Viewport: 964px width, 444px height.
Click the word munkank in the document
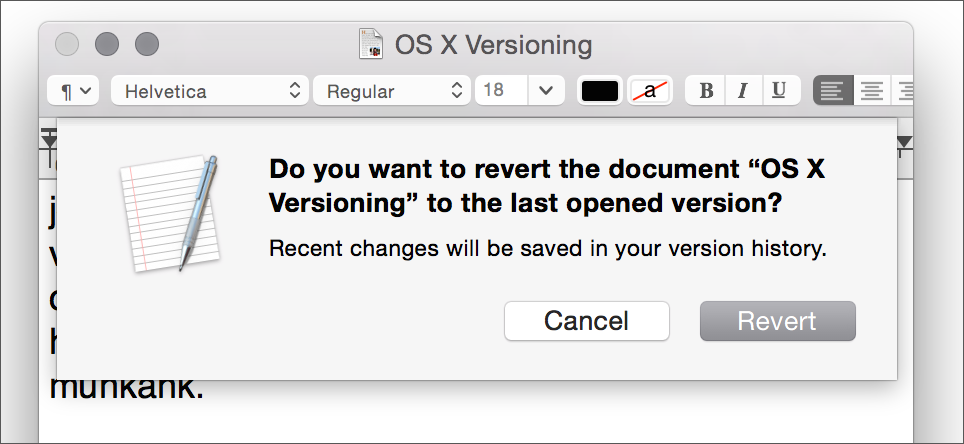click(x=126, y=387)
